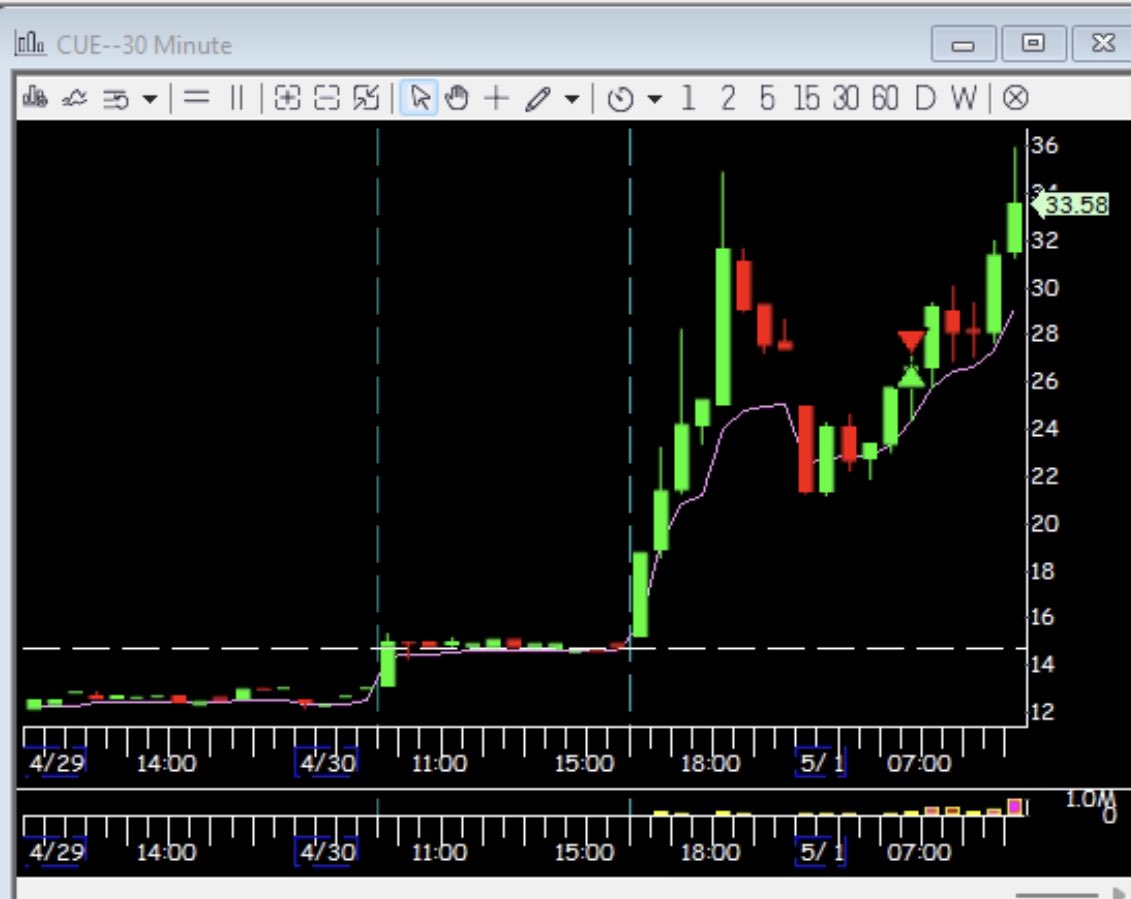
Task: Click the 1.0M volume scale label
Action: tap(1090, 799)
